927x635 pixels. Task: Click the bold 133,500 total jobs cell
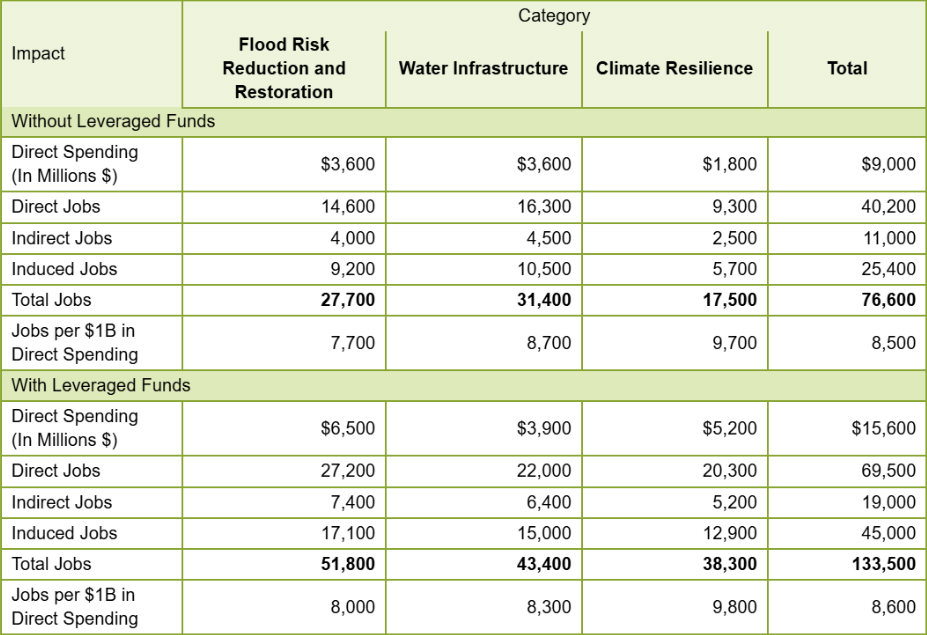point(847,564)
